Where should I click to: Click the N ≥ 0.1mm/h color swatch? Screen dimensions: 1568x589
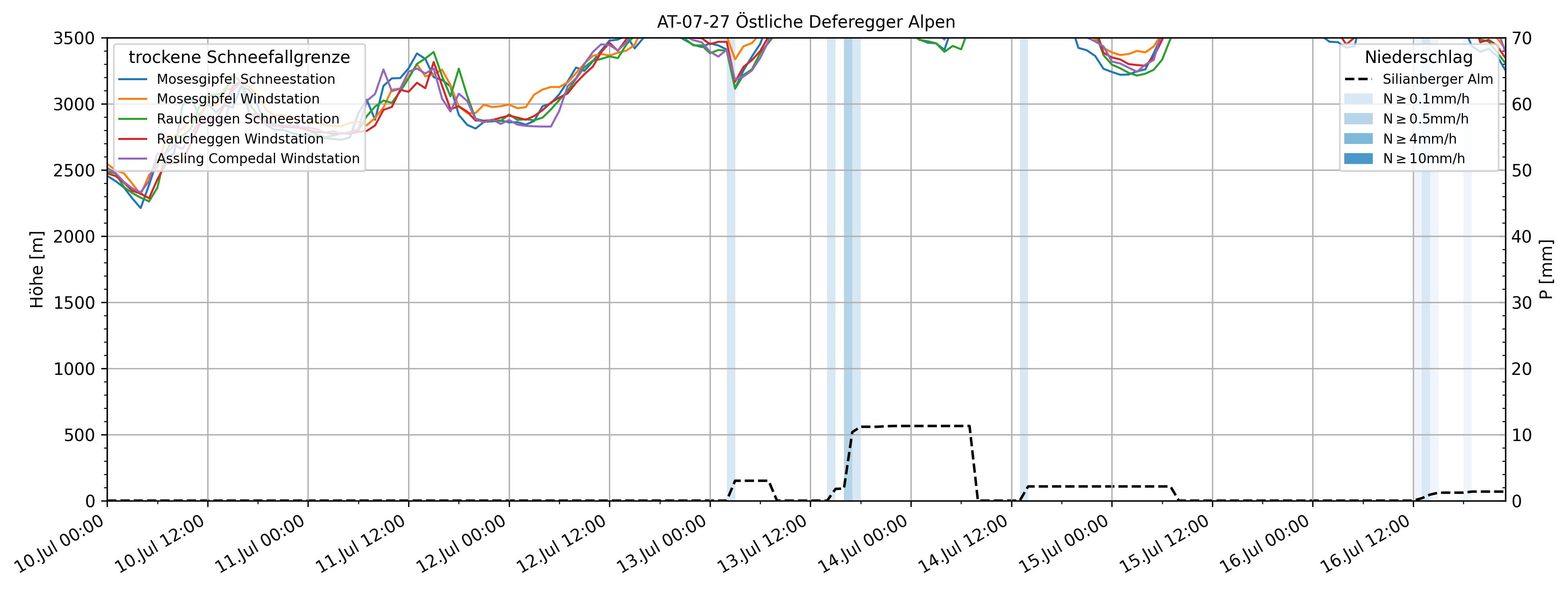coord(1358,99)
